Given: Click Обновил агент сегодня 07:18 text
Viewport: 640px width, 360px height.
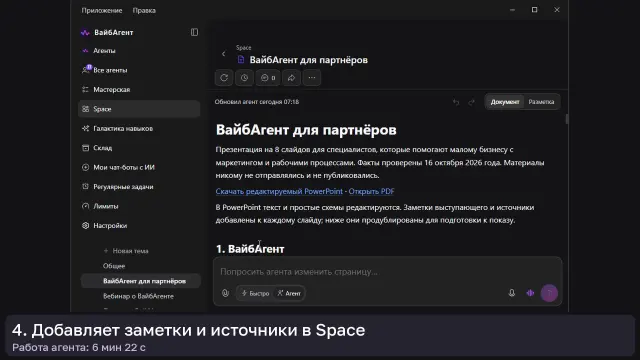Looking at the screenshot, I should [x=257, y=102].
